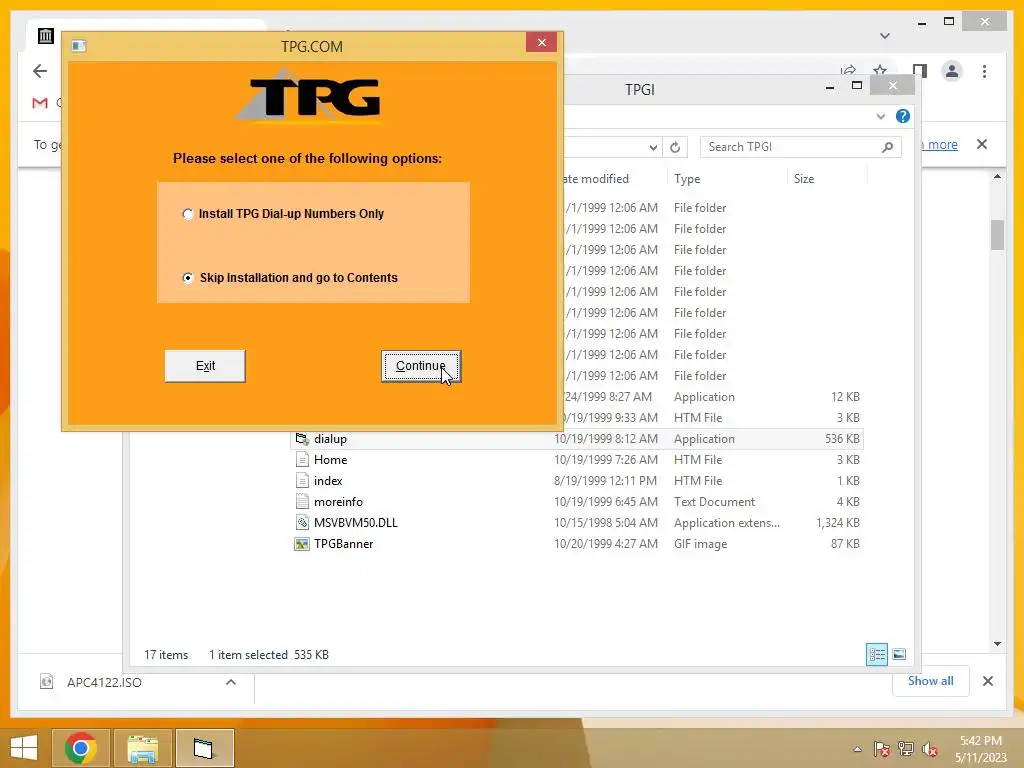
Task: Click the taskbar clock
Action: coord(982,749)
